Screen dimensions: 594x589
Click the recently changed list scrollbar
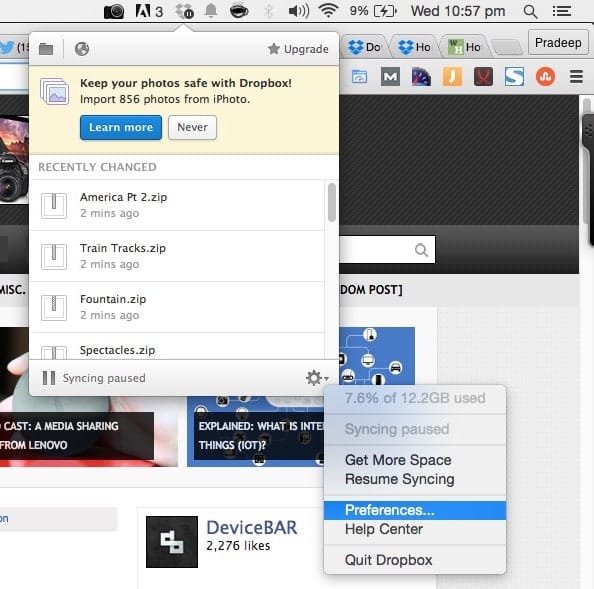coord(331,202)
